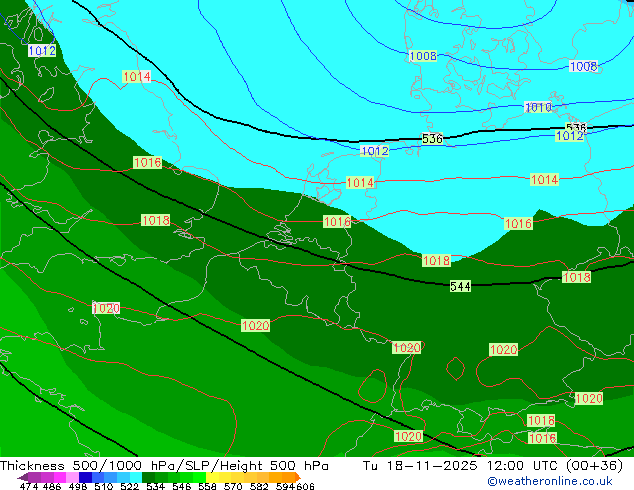Click the chart title 'Thickness 500/1000 hPa/SLP/Height 500 hPa'
634x490 pixels.
pos(164,466)
